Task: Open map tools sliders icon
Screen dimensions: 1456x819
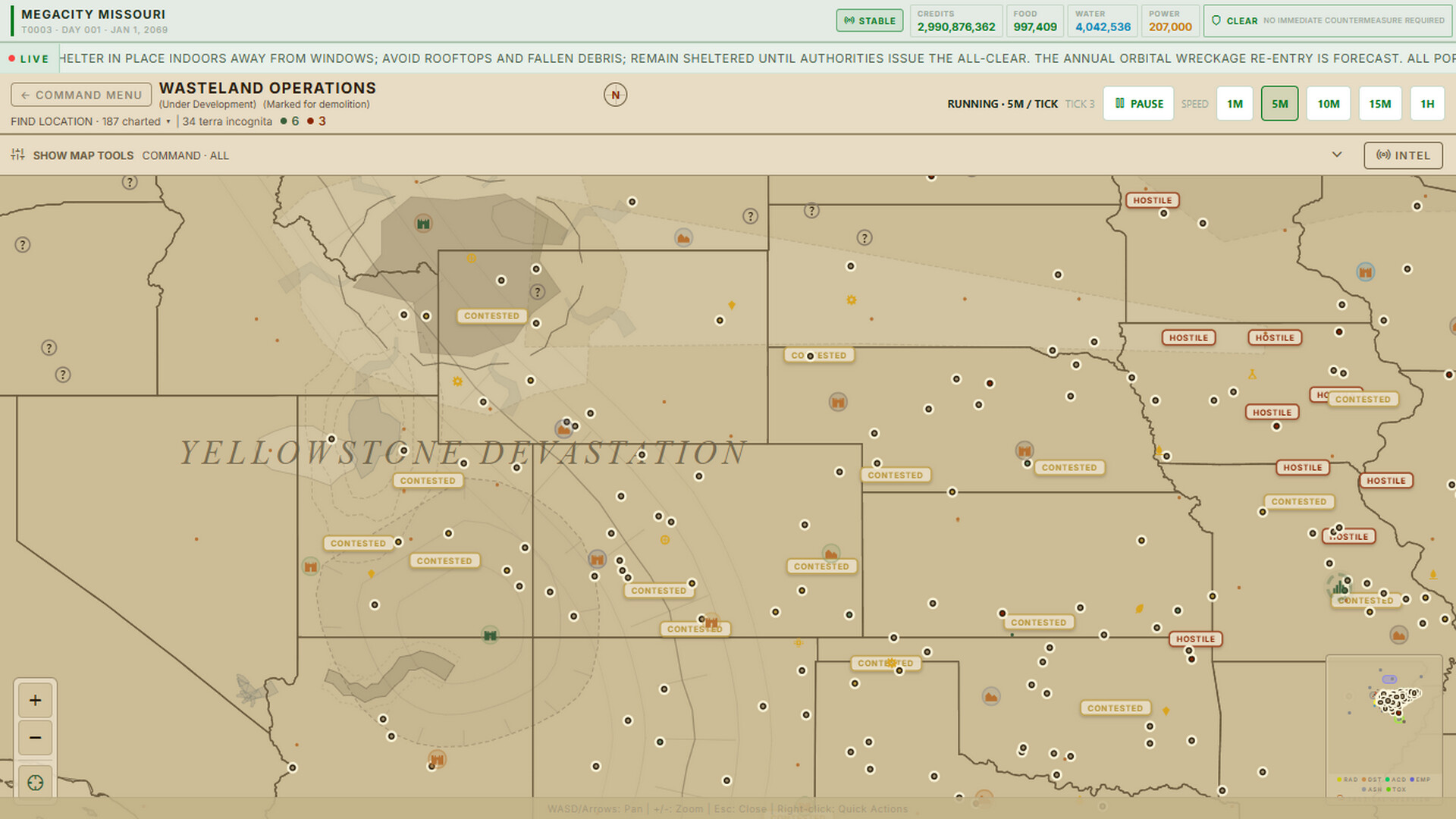Action: click(x=17, y=155)
